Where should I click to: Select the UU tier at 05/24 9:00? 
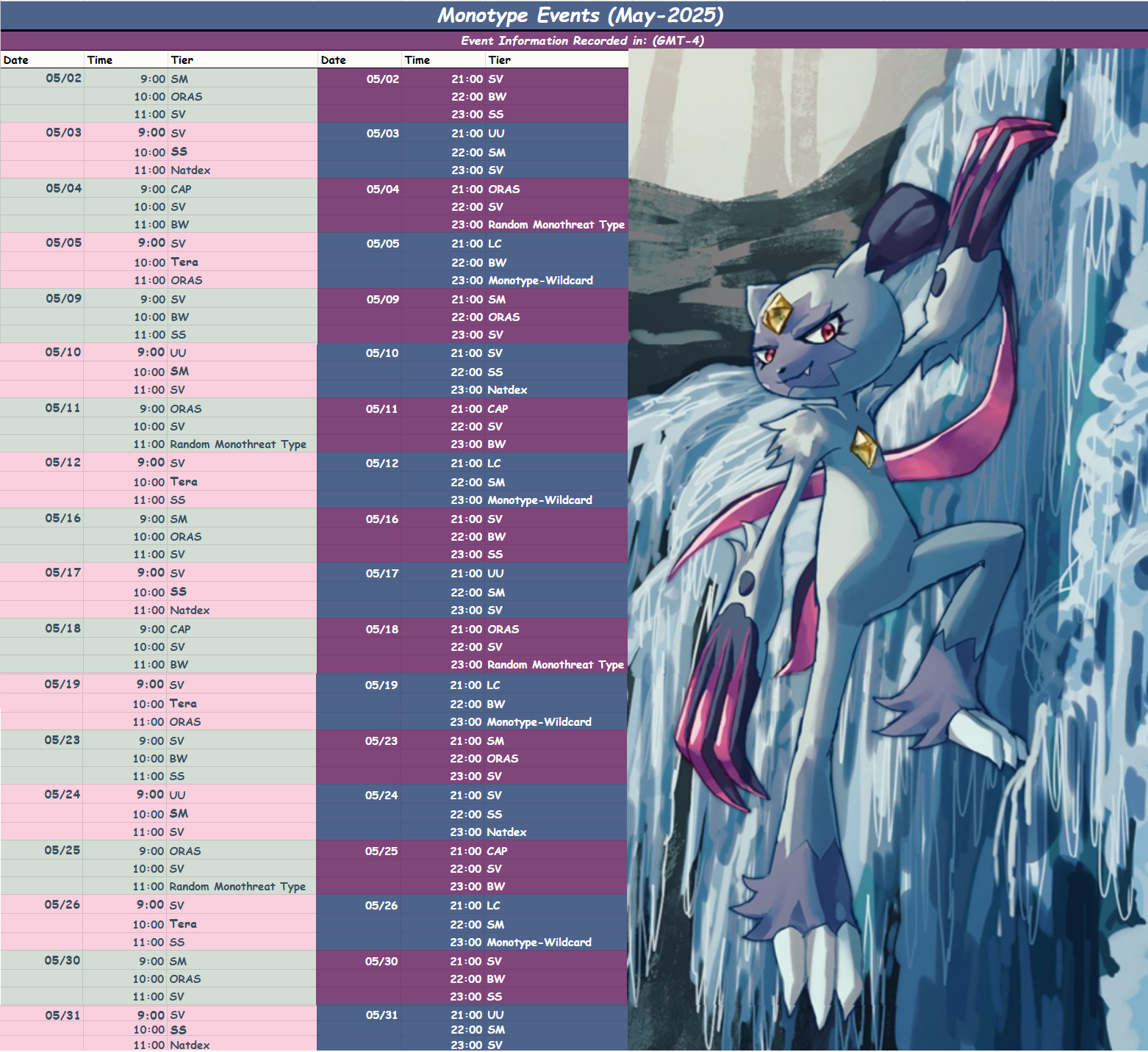pyautogui.click(x=178, y=795)
